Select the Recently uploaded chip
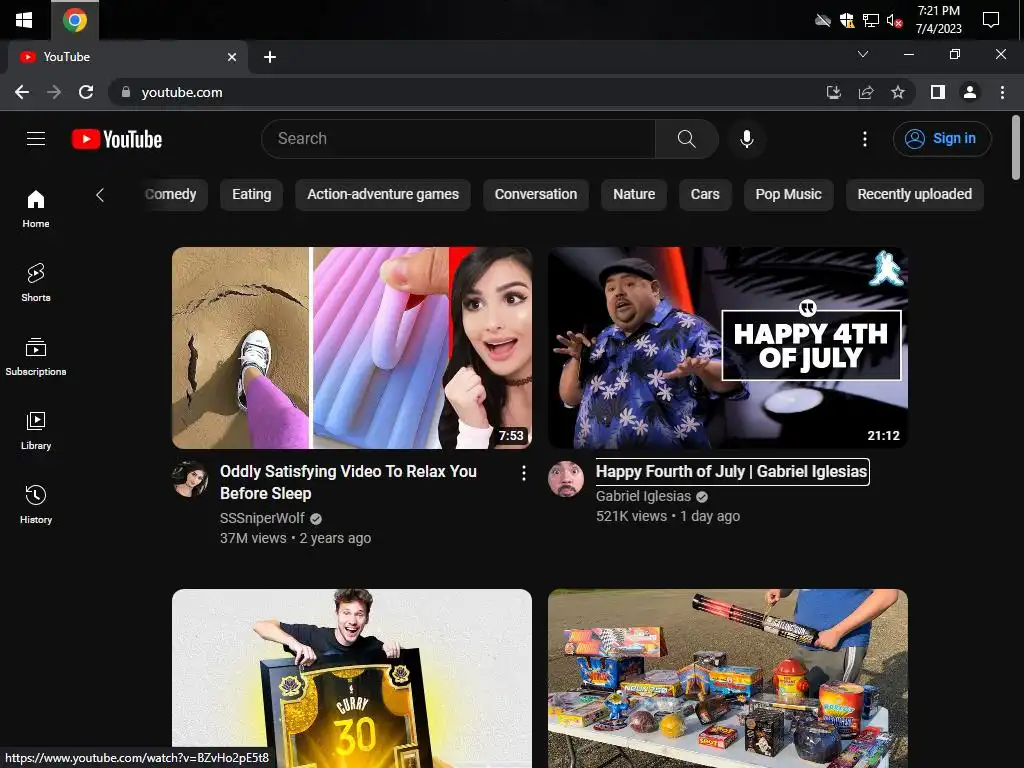Screen dimensions: 1024x768 coord(914,195)
